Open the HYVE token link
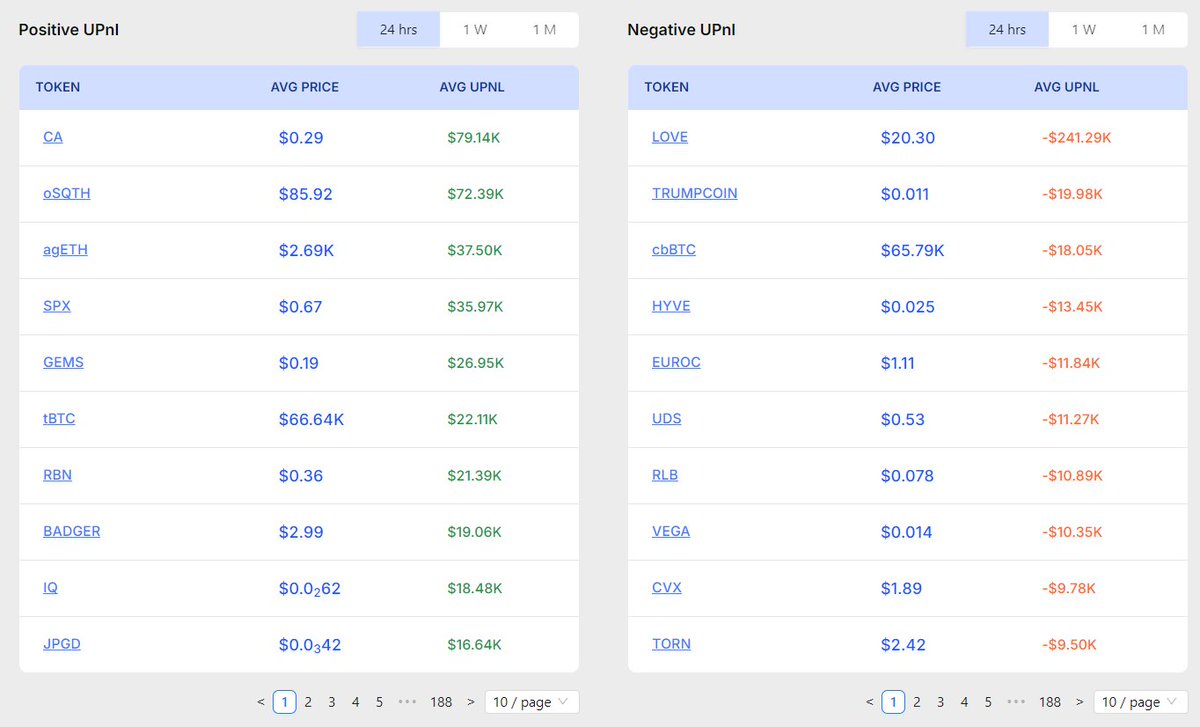Image resolution: width=1200 pixels, height=727 pixels. point(671,306)
